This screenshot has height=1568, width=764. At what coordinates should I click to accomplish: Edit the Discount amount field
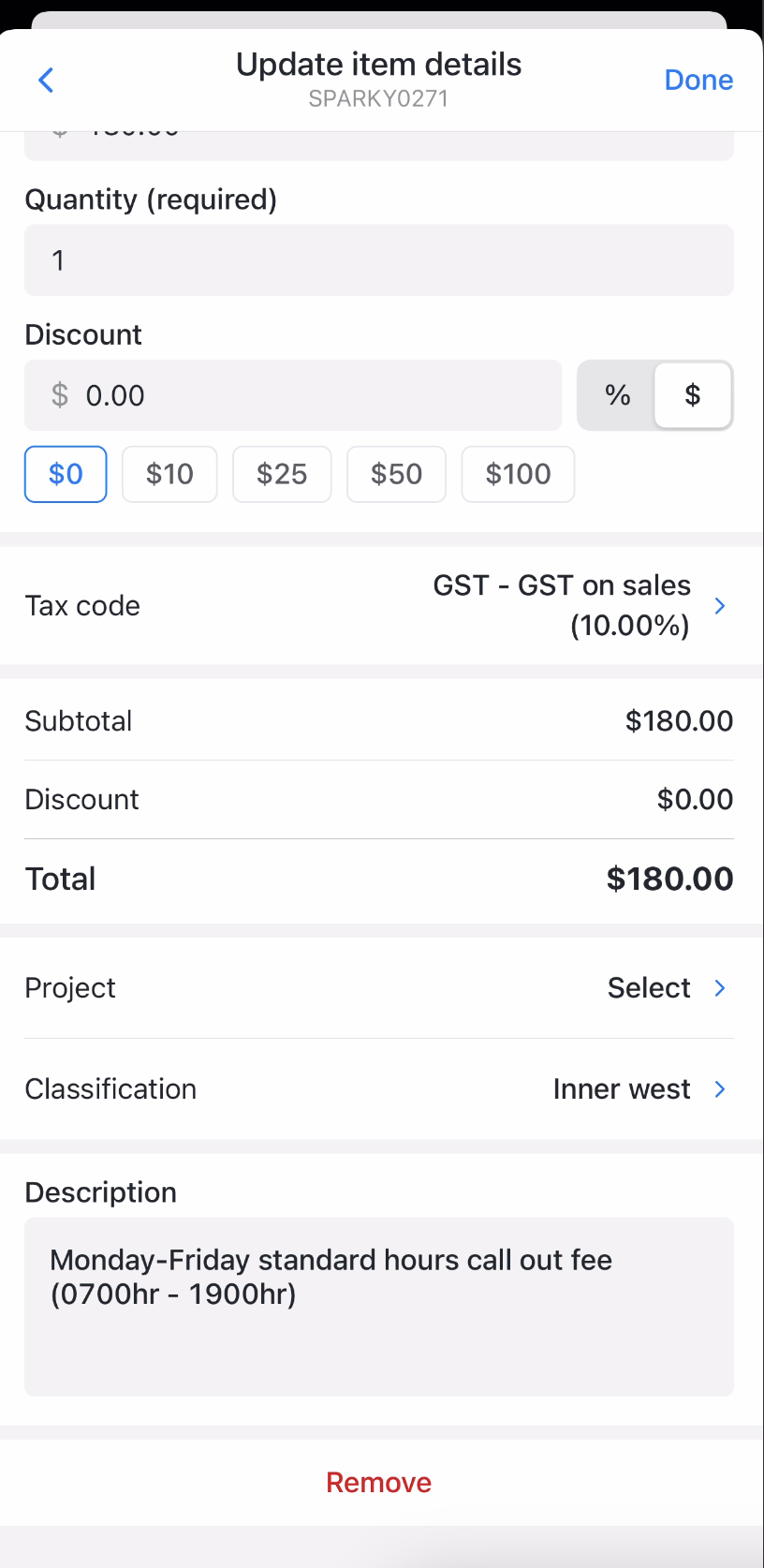pyautogui.click(x=293, y=395)
